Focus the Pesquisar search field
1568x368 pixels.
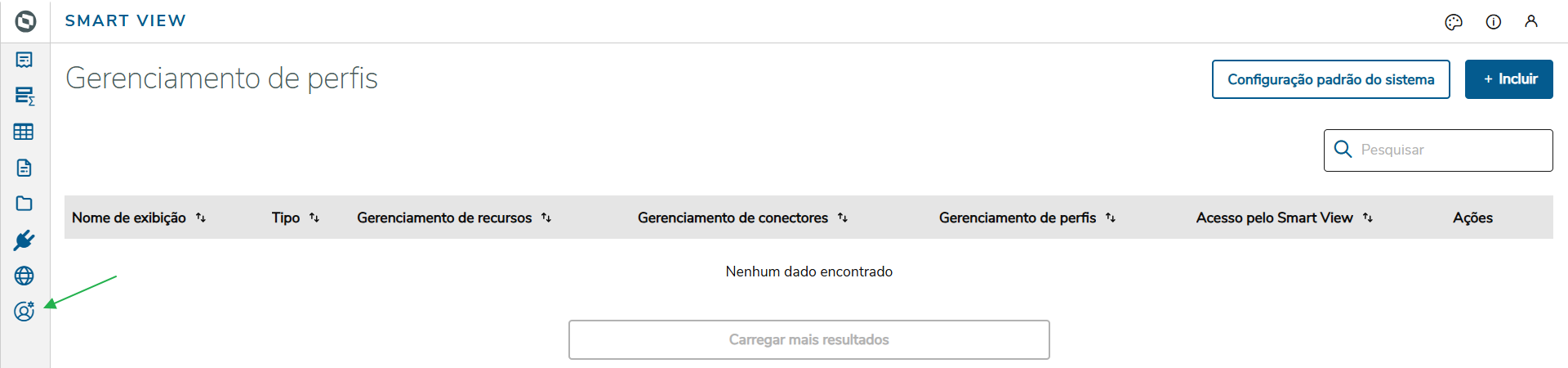[1450, 150]
